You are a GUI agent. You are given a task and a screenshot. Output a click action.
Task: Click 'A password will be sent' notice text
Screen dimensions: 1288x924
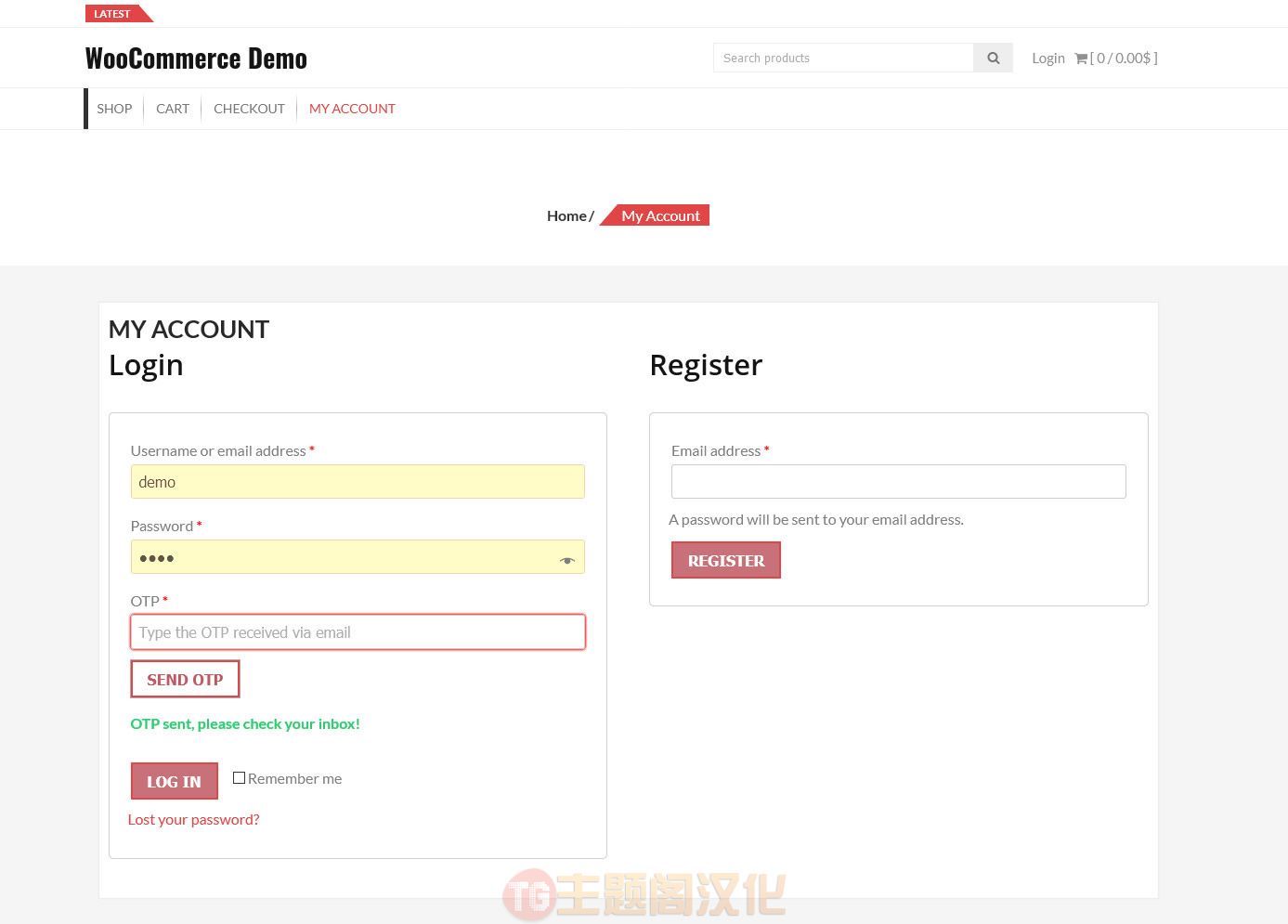[816, 519]
